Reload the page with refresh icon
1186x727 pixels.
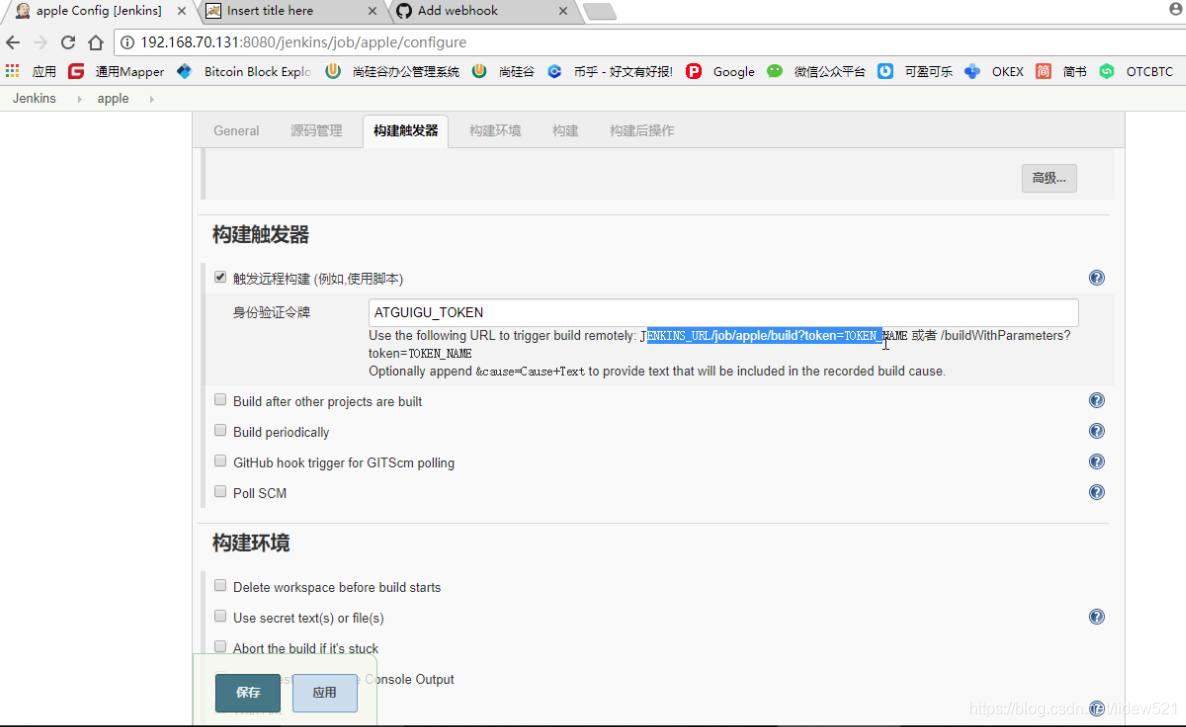68,42
